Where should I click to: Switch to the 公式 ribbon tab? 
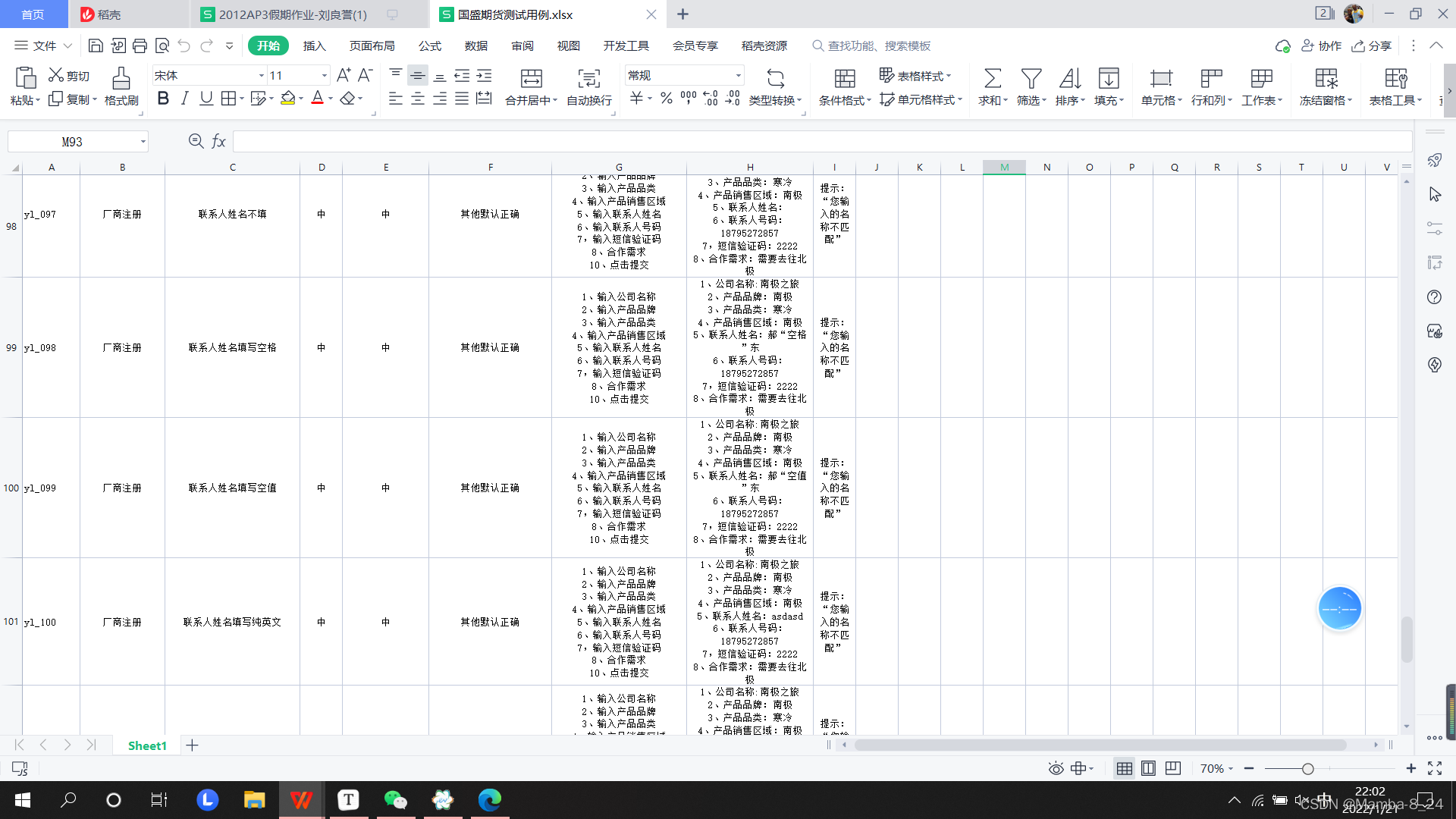(x=429, y=46)
